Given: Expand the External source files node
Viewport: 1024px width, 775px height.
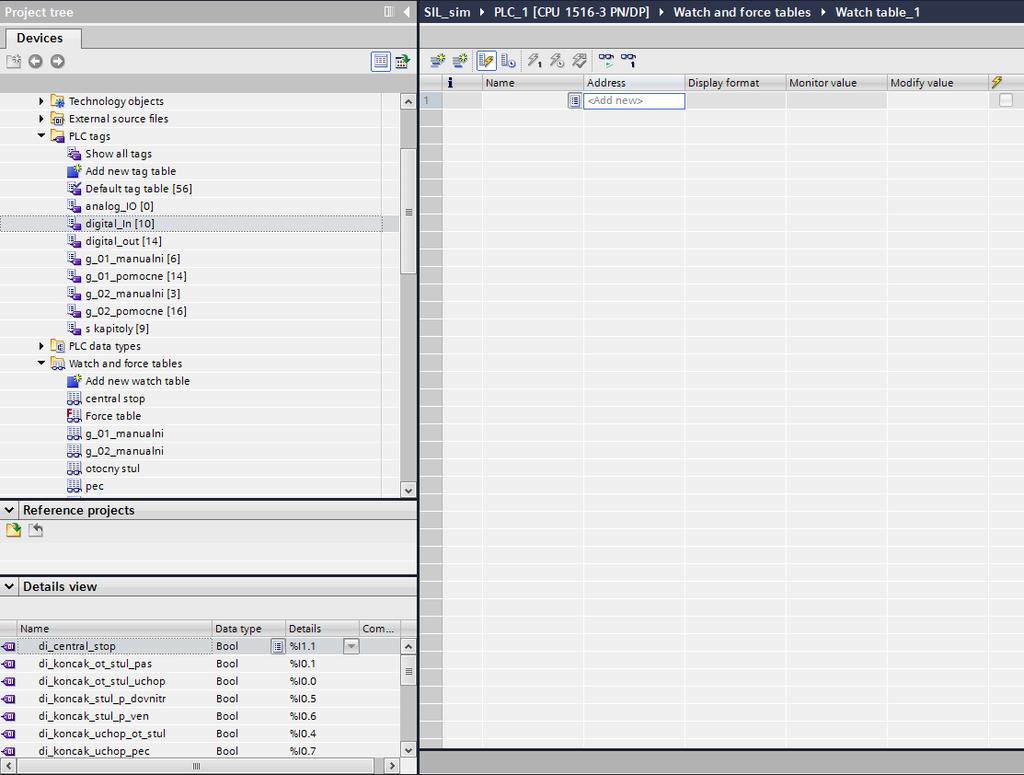Looking at the screenshot, I should (41, 119).
